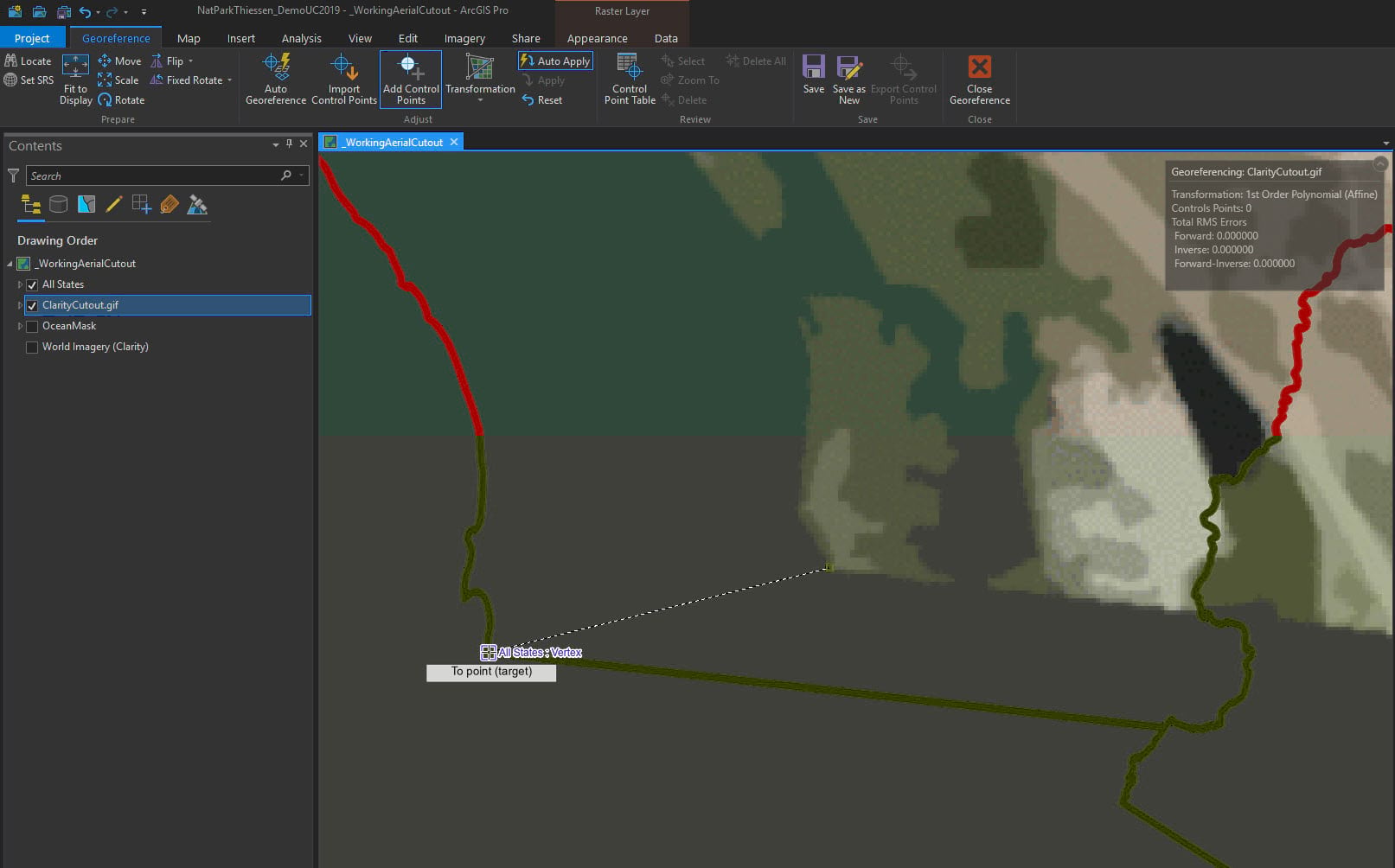Uncheck the ClarityCutout.gif layer checkbox

click(x=32, y=305)
